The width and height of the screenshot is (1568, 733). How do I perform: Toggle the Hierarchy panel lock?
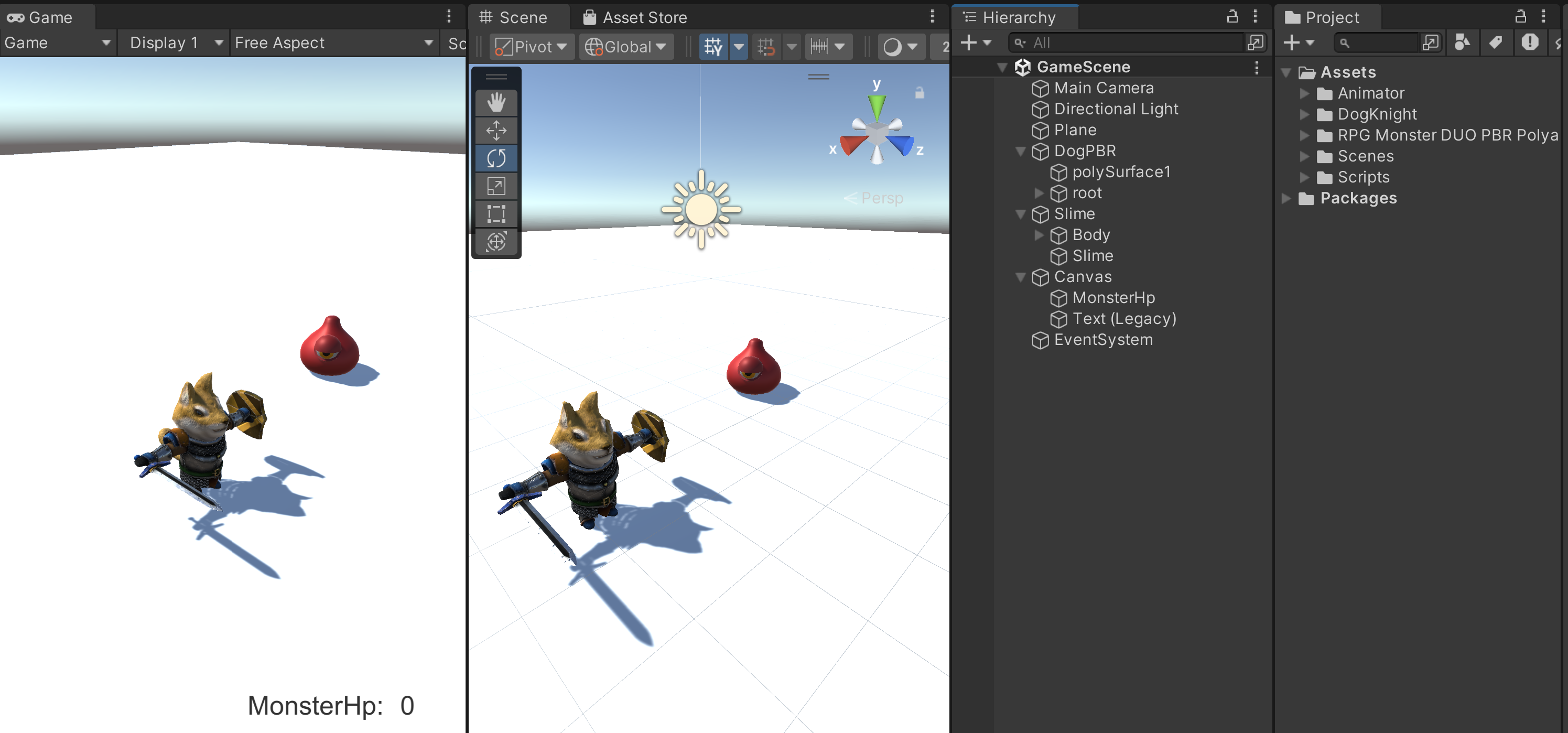click(1232, 16)
